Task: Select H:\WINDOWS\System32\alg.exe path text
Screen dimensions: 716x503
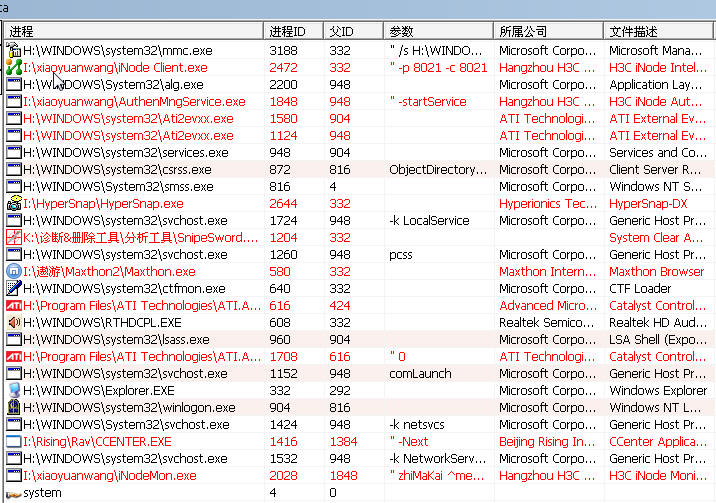Action: pyautogui.click(x=113, y=84)
